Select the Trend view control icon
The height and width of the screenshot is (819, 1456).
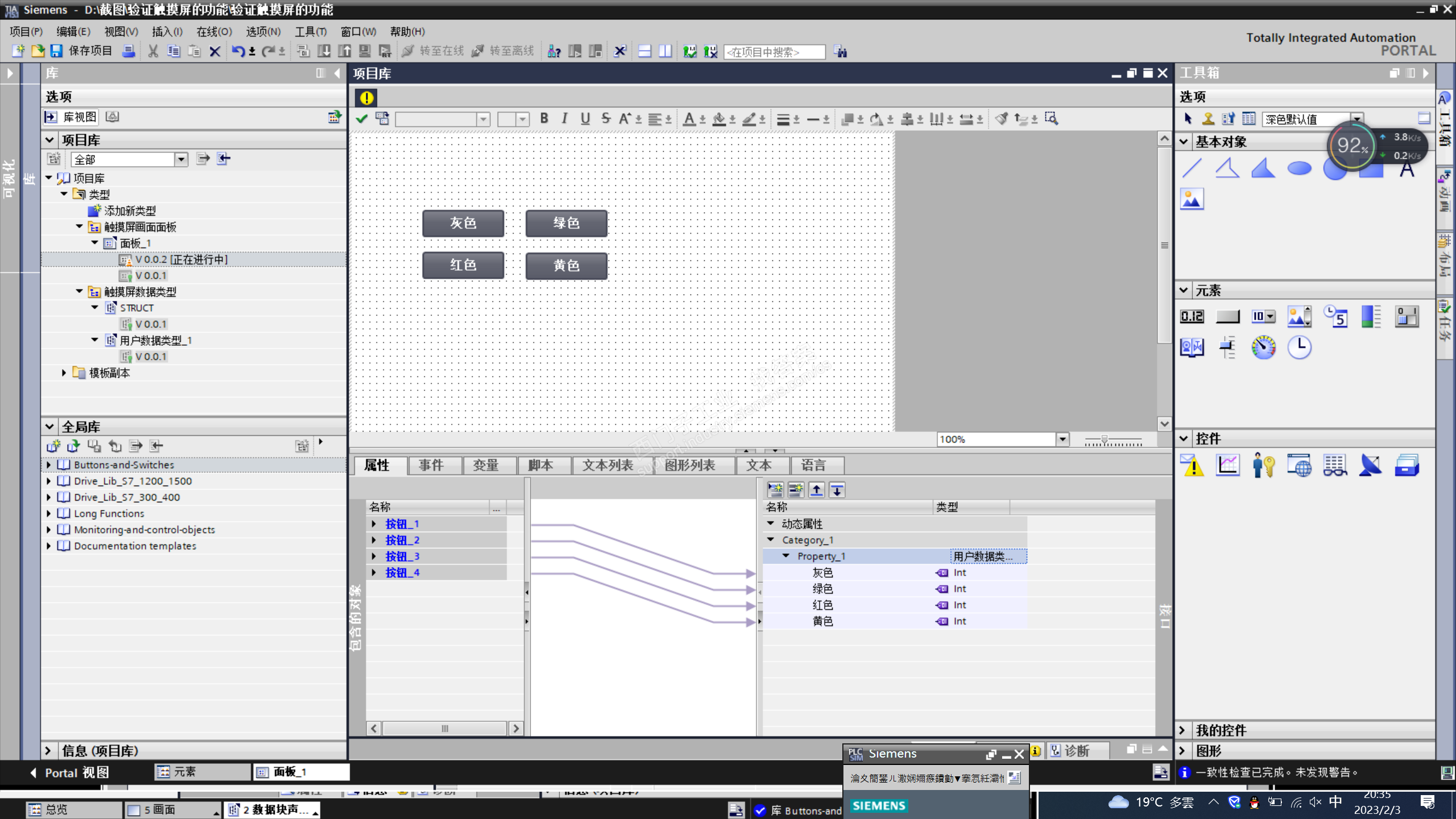click(1227, 466)
